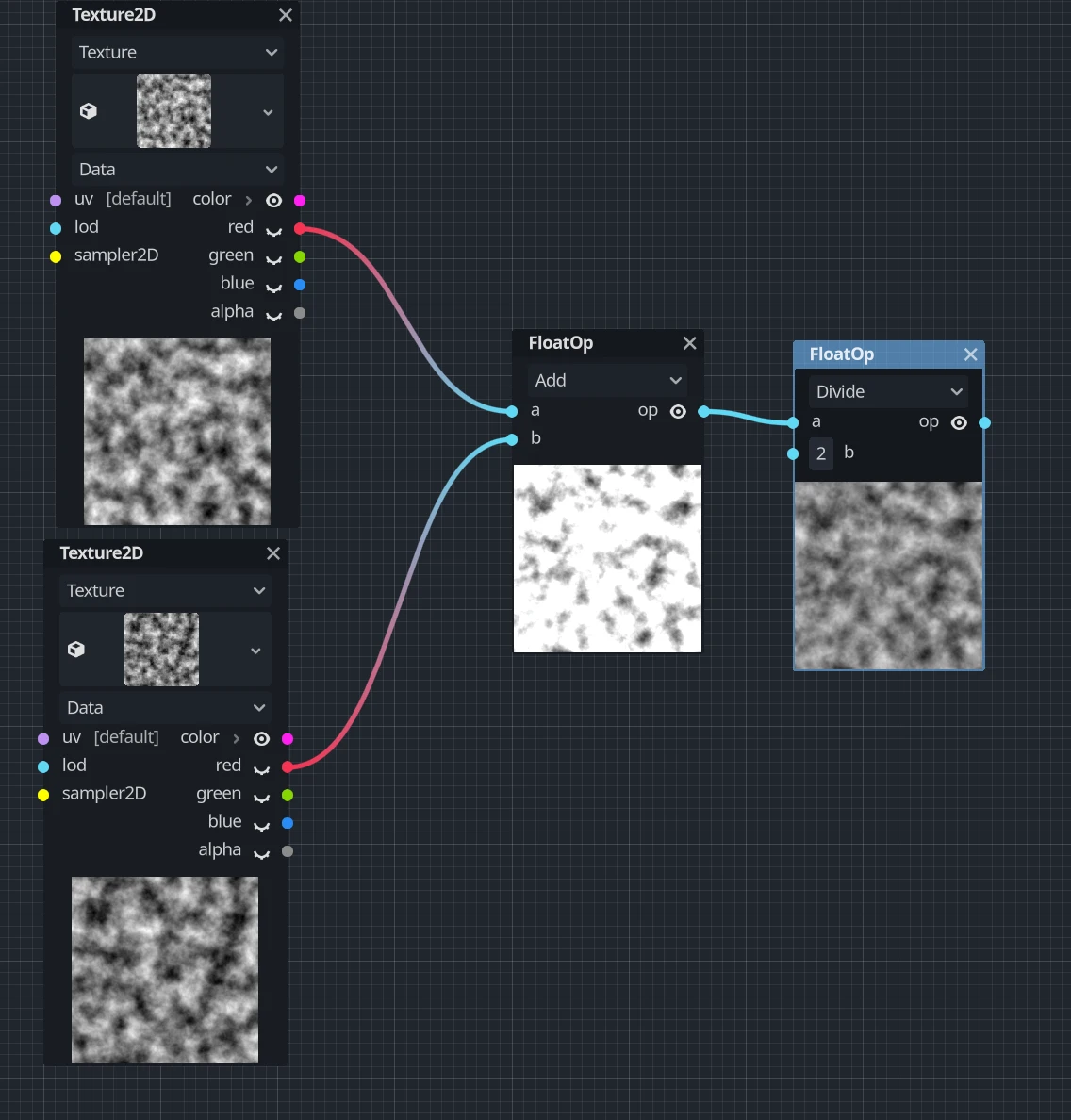Click the large noise preview of lower Texture2D
Viewport: 1071px width, 1120px height.
tap(165, 970)
